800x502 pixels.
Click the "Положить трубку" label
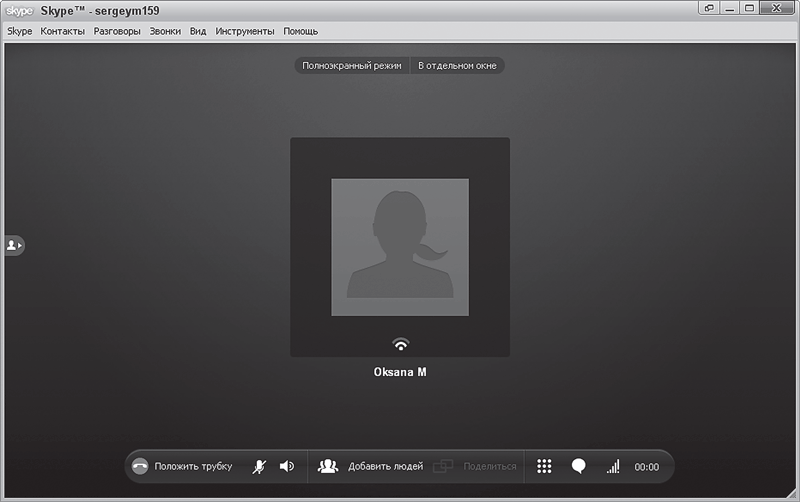[193, 466]
